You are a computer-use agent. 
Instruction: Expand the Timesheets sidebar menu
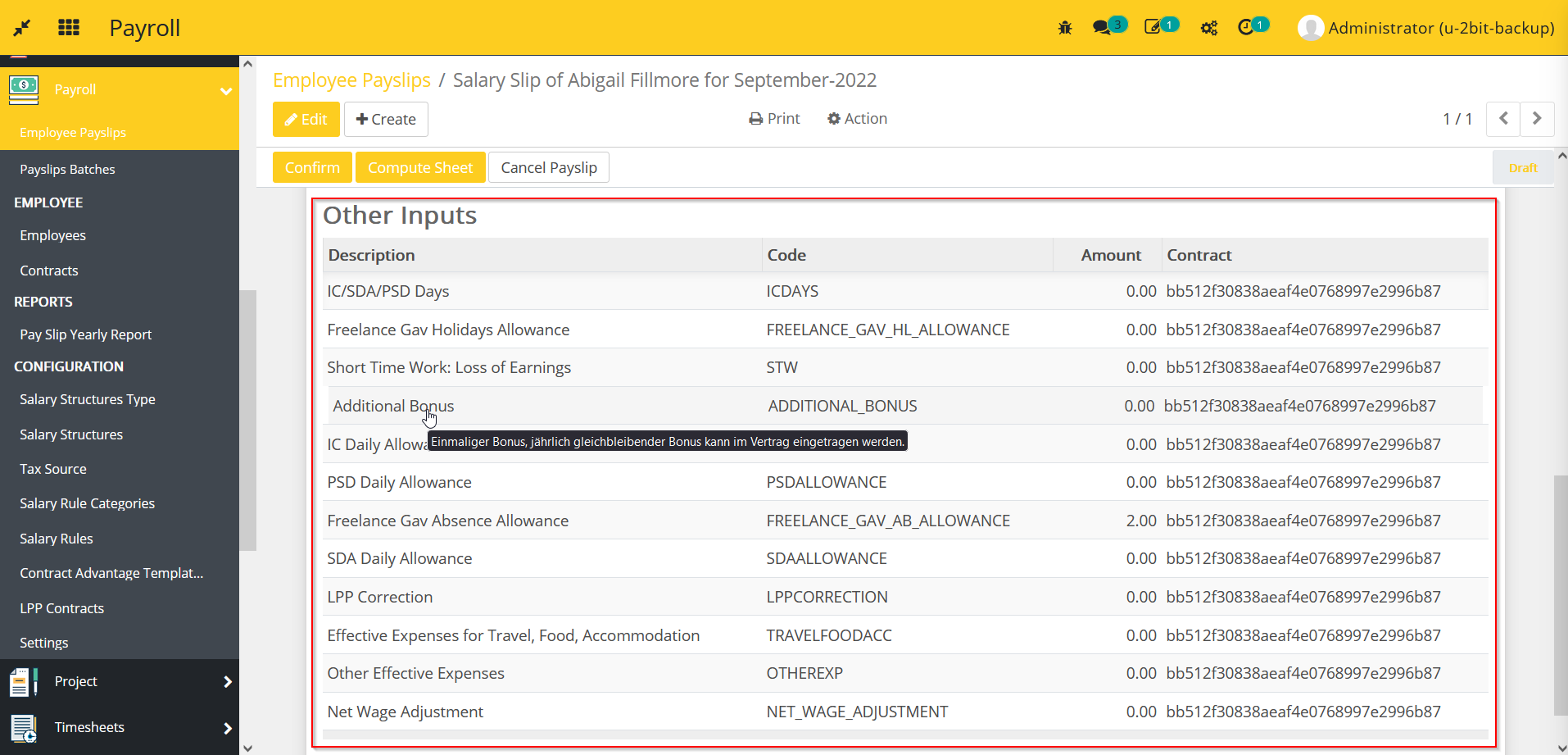[x=227, y=728]
